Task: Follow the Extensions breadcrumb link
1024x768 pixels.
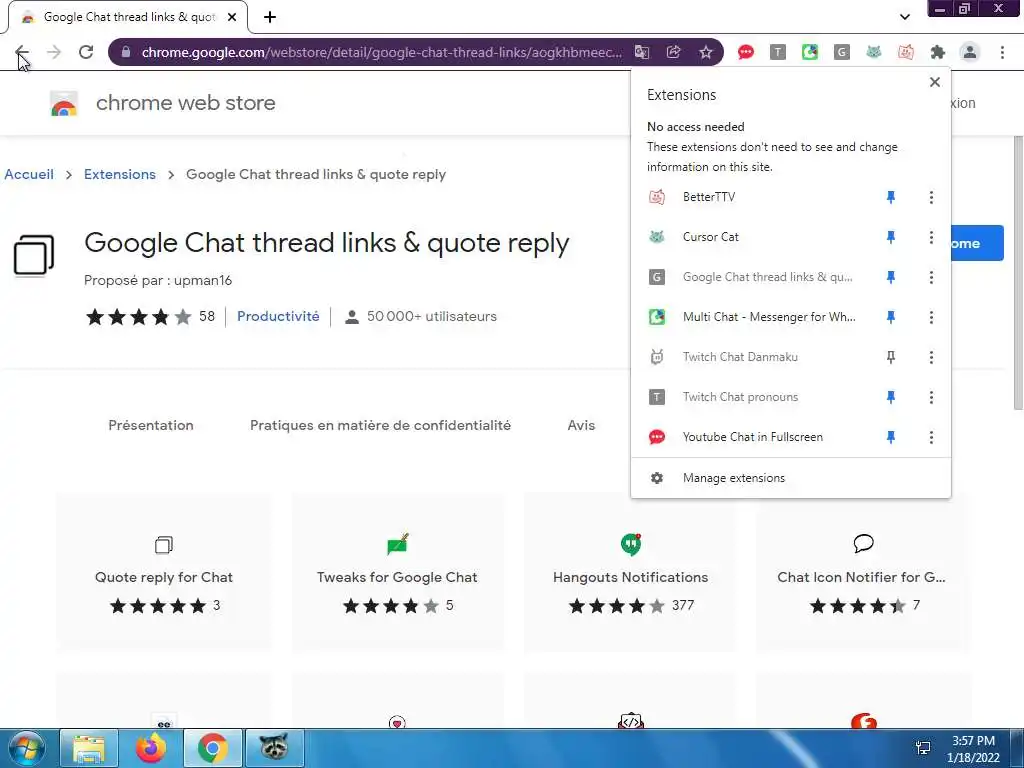Action: click(x=120, y=174)
